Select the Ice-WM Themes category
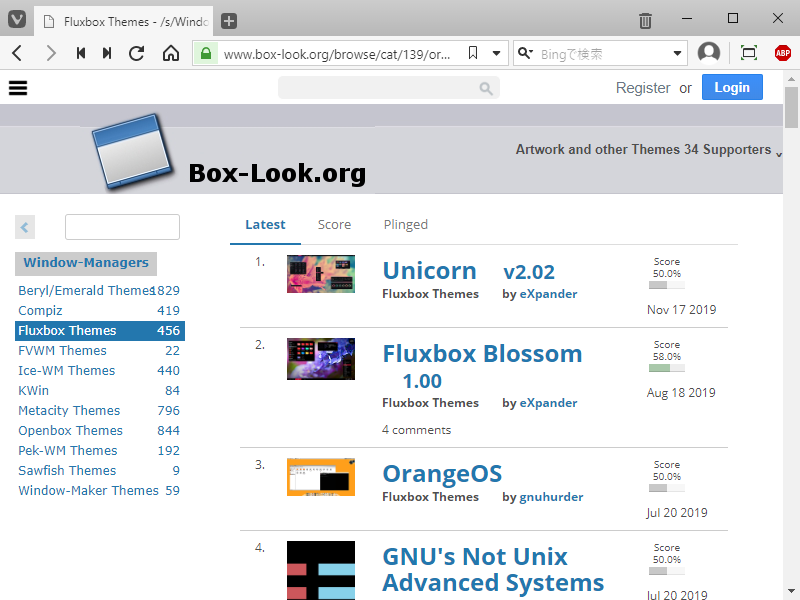 click(x=99, y=370)
